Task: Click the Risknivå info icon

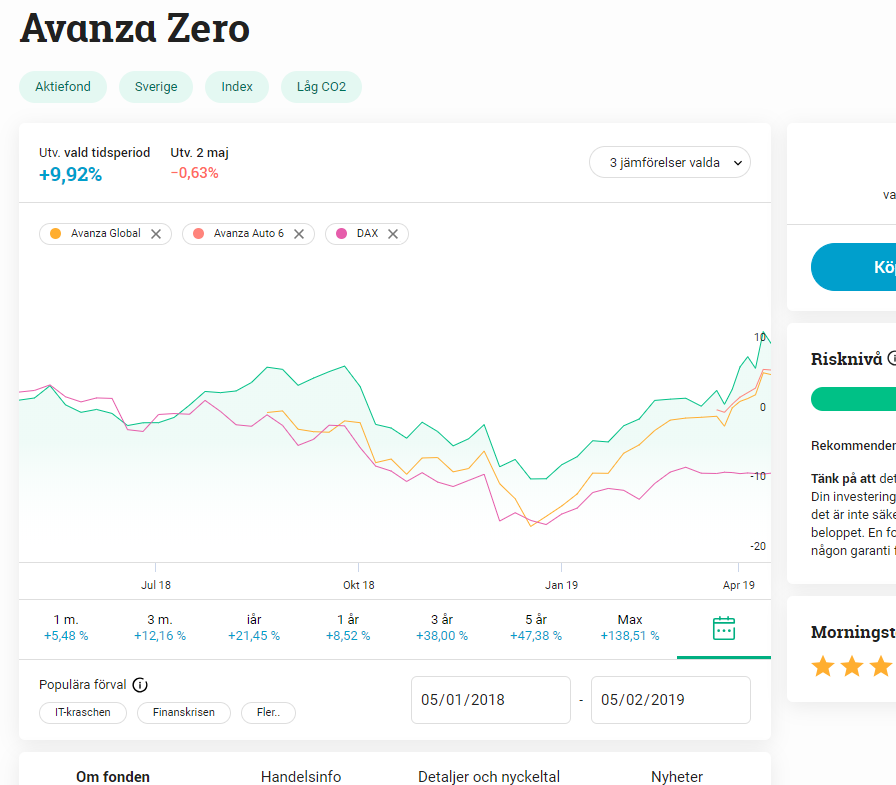Action: [893, 358]
